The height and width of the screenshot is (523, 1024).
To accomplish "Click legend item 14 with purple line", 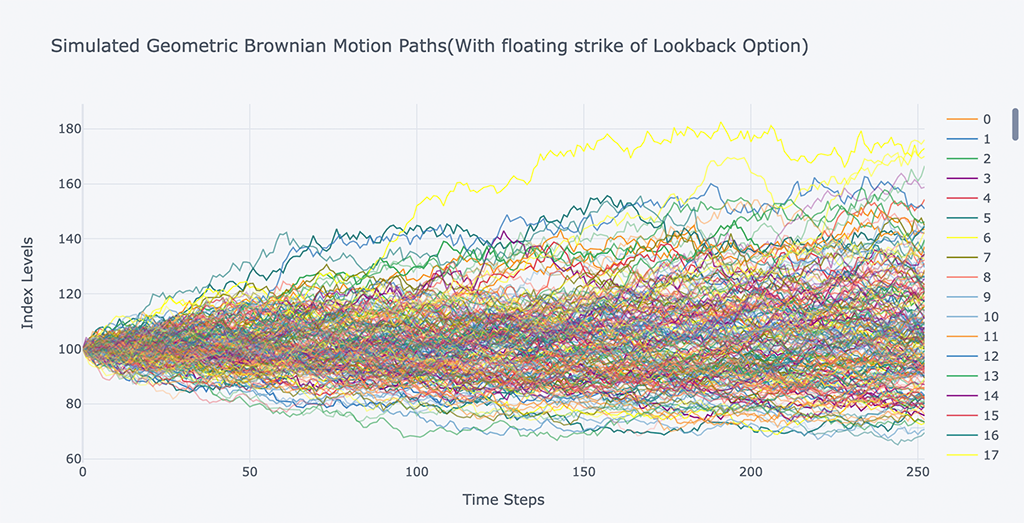I will click(990, 396).
